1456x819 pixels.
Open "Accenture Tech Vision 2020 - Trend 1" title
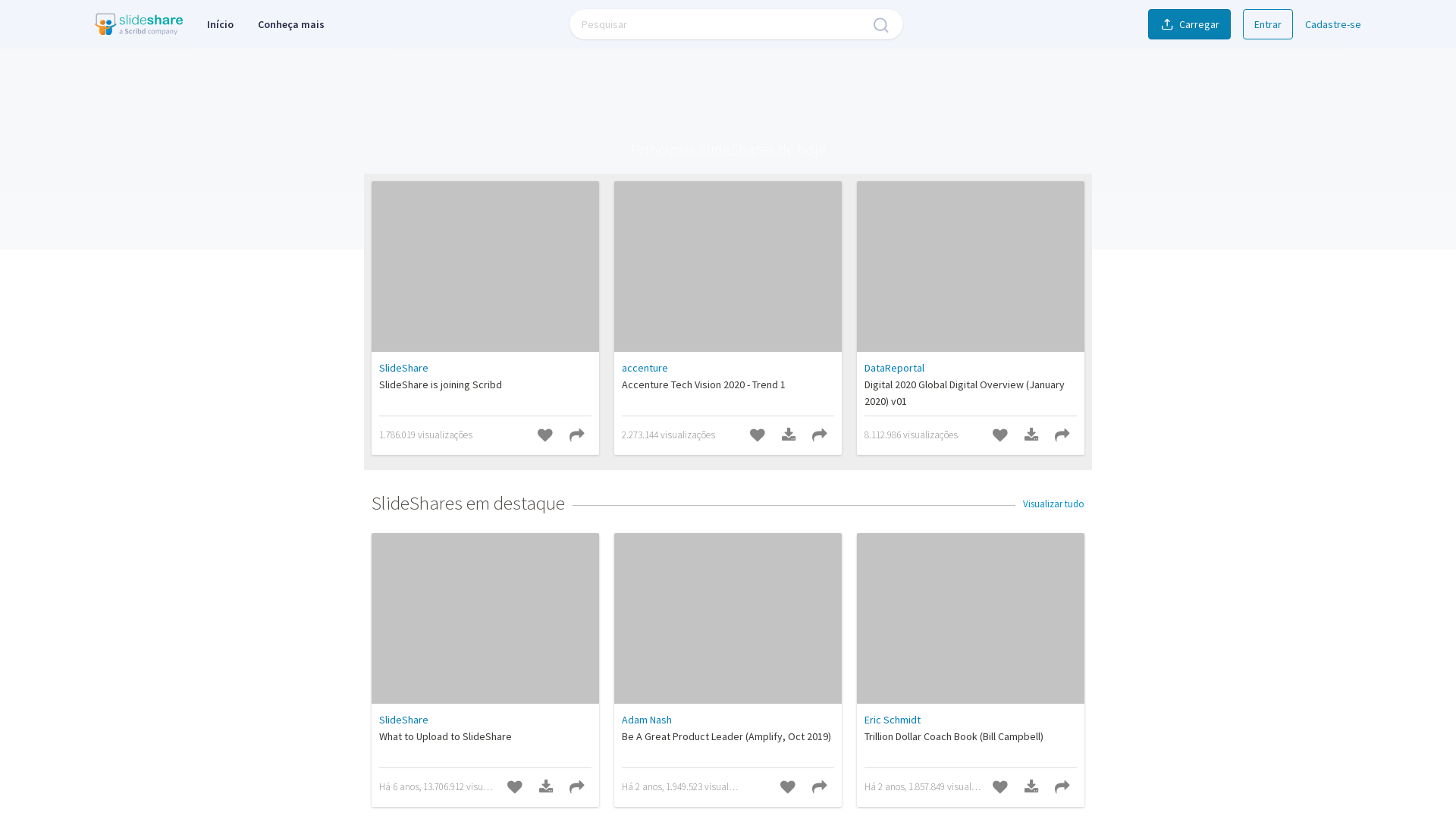[x=704, y=384]
